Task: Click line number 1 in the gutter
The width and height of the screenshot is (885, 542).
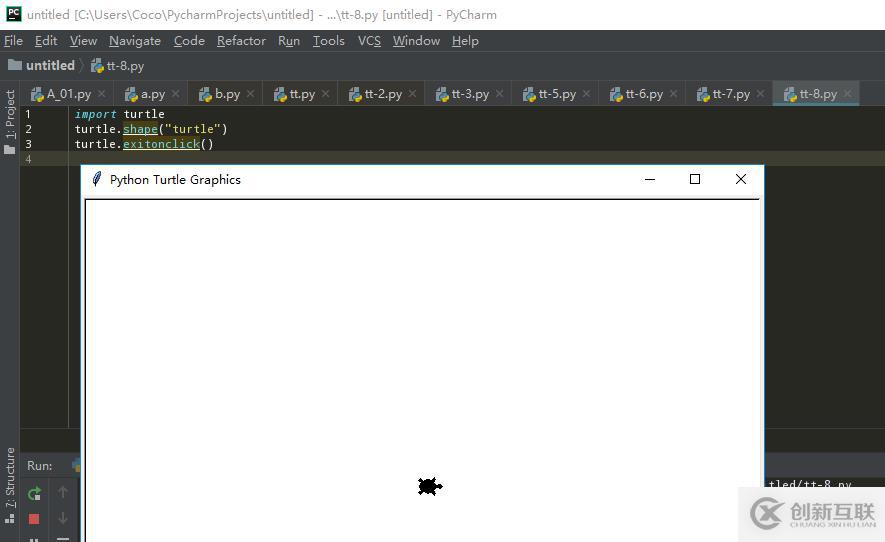Action: coord(28,114)
